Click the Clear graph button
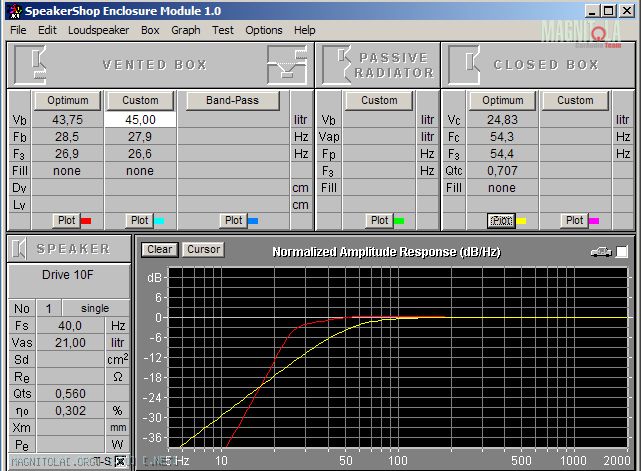The image size is (641, 471). point(158,249)
